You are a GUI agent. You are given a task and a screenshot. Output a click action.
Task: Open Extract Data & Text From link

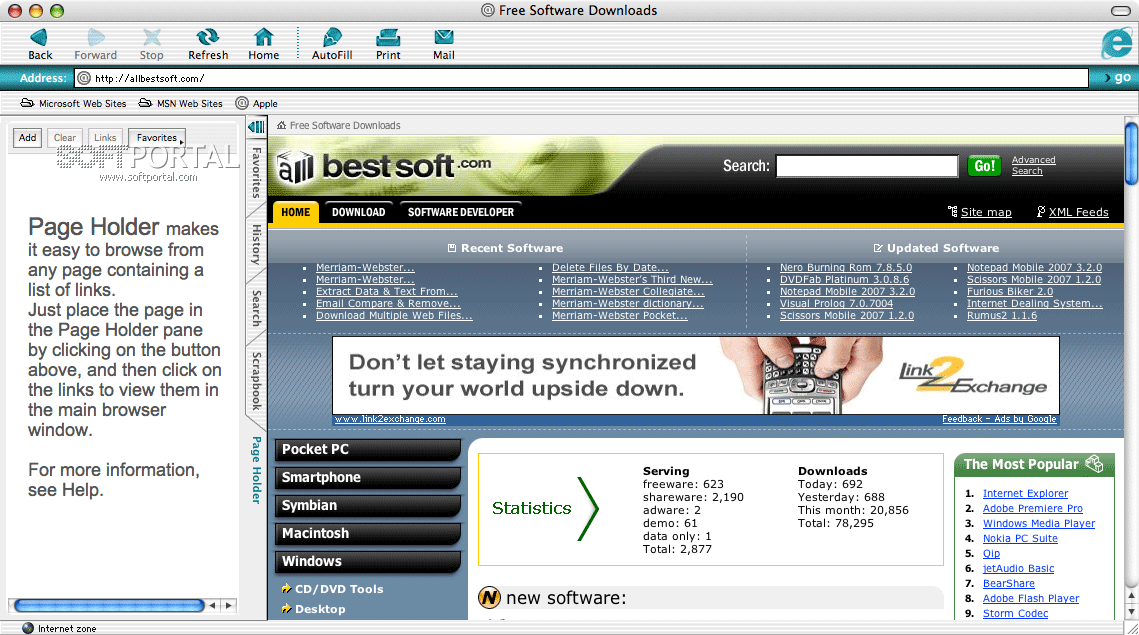[386, 291]
